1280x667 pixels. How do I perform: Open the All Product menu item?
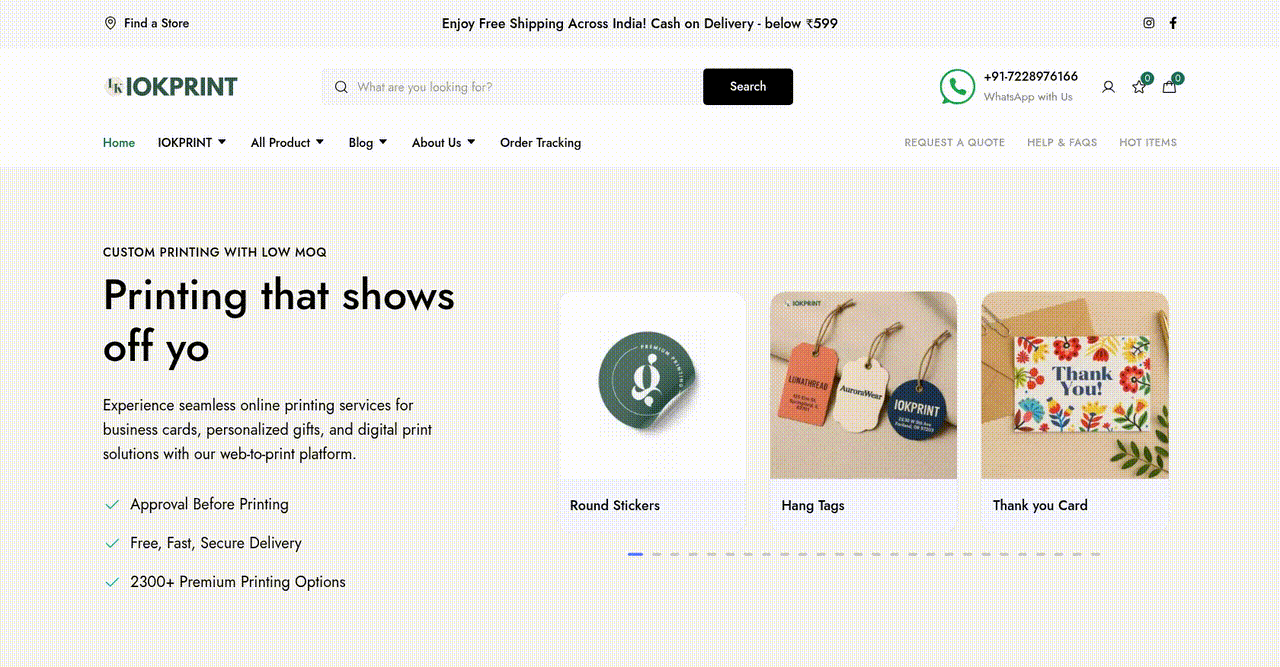point(281,143)
